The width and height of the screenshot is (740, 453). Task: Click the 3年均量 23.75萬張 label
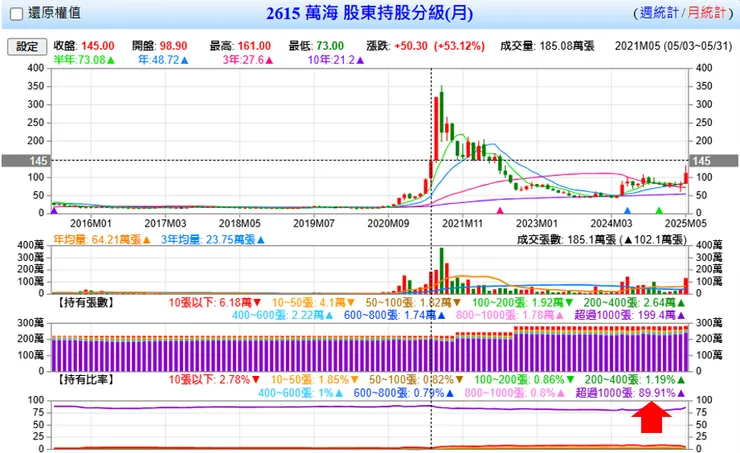click(x=213, y=239)
